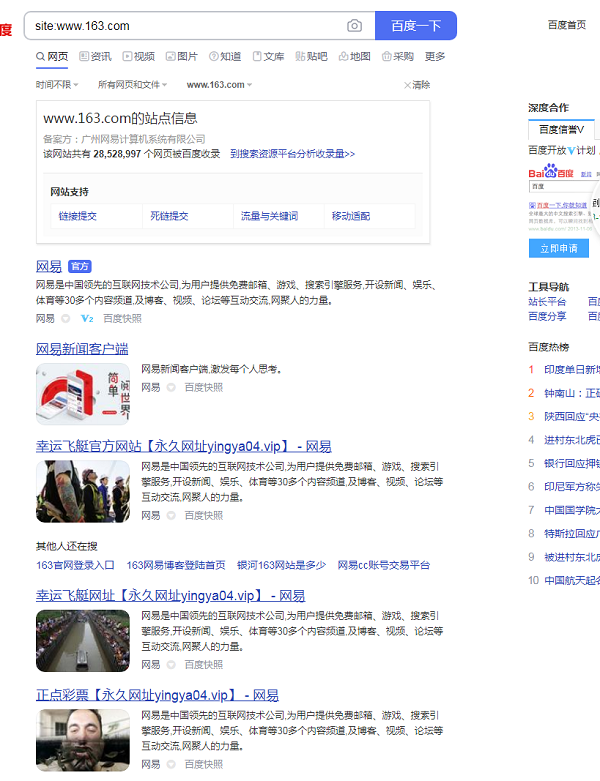The height and width of the screenshot is (781, 600).
Task: Open the 采购 tab
Action: tap(398, 56)
